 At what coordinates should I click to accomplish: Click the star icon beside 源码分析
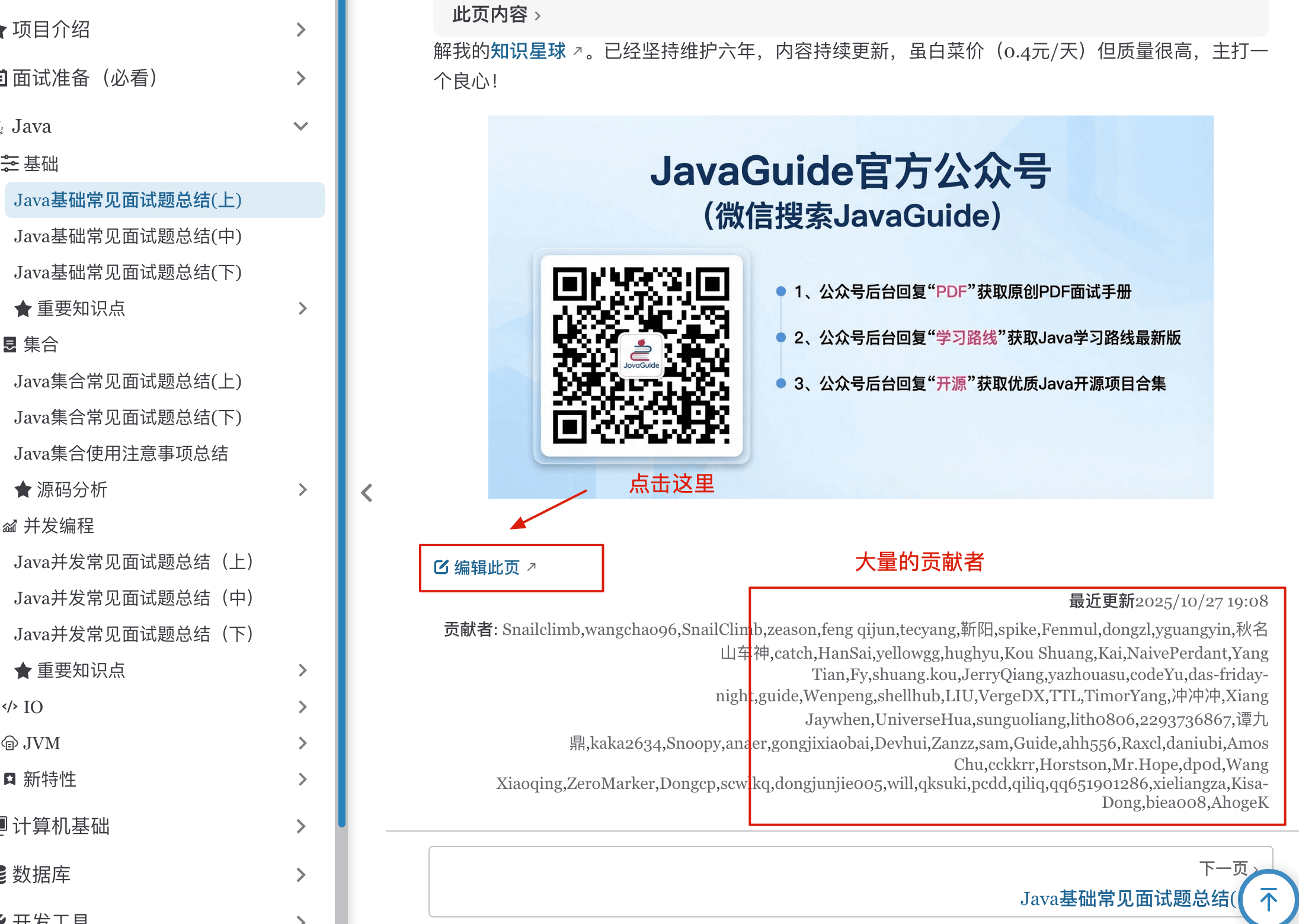(23, 490)
